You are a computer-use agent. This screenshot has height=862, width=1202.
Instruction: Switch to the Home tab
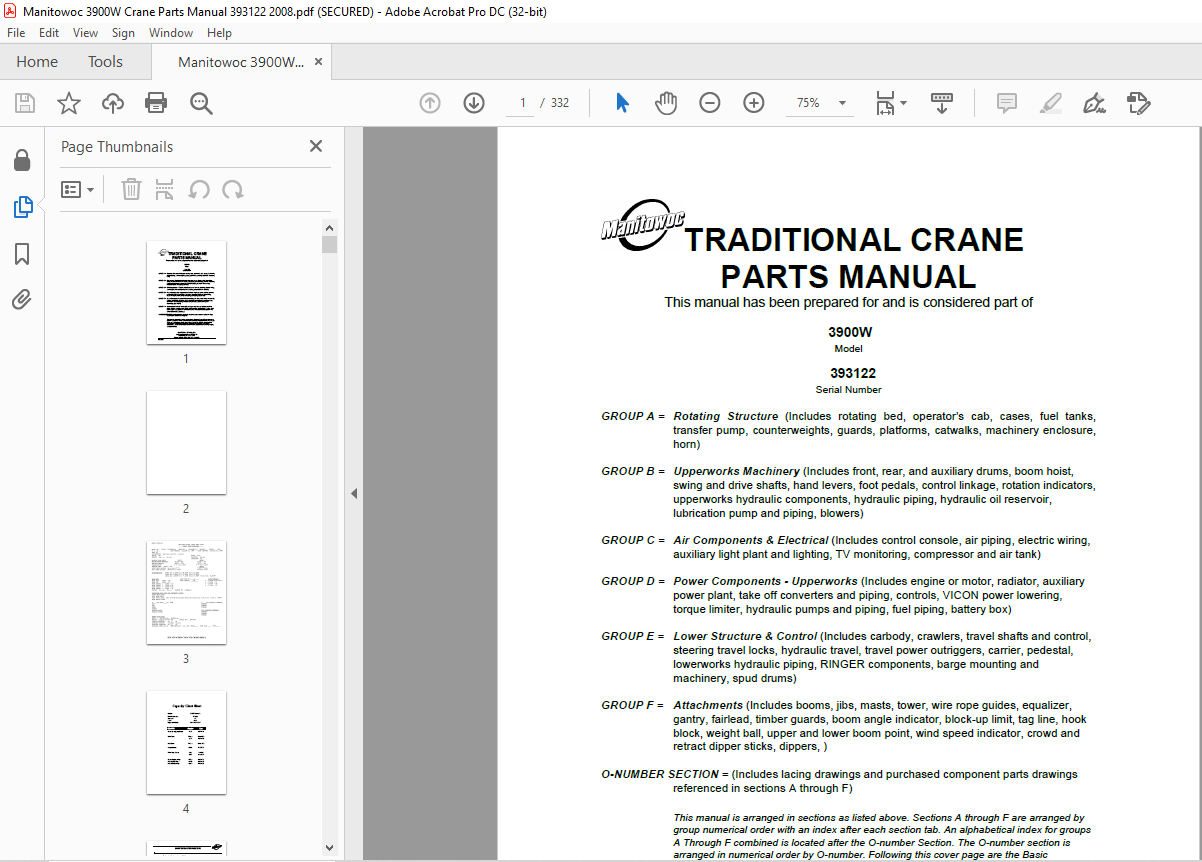[37, 62]
